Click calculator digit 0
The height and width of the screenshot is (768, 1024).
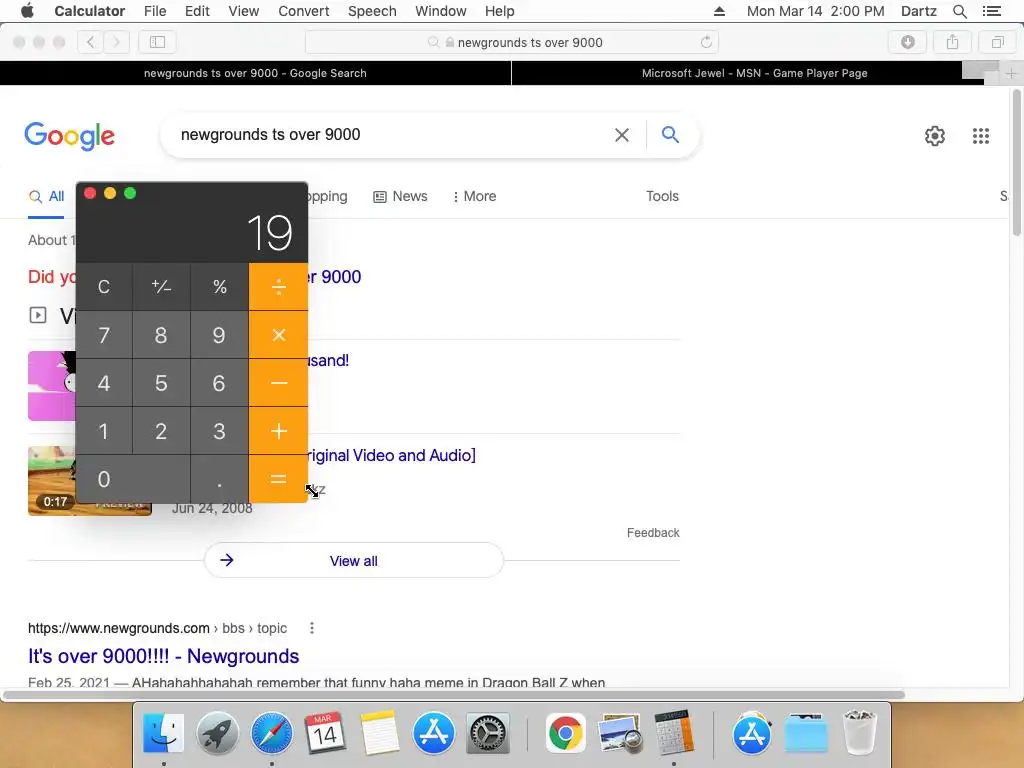133,479
